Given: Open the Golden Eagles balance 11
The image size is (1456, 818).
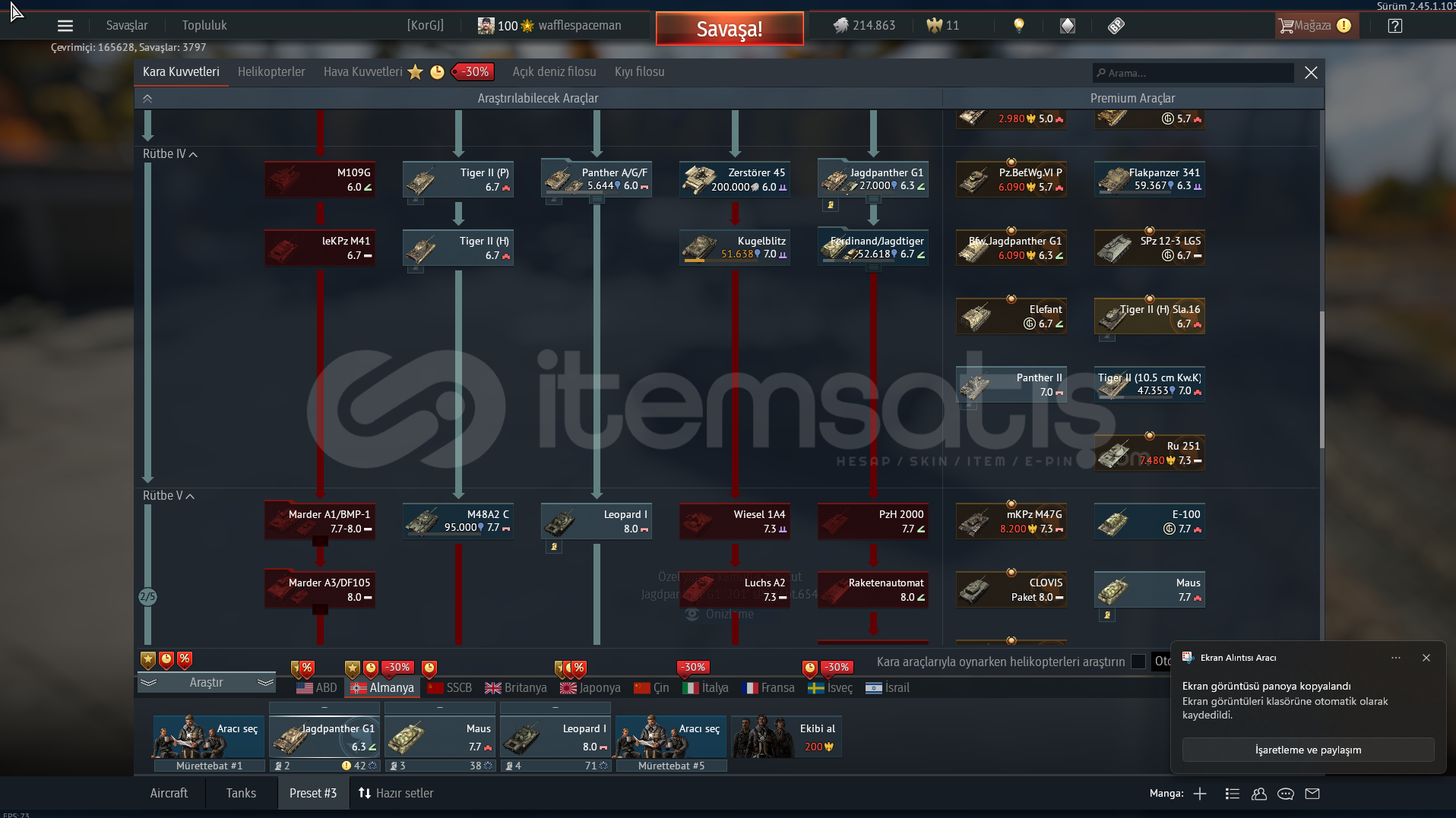Looking at the screenshot, I should 943,26.
